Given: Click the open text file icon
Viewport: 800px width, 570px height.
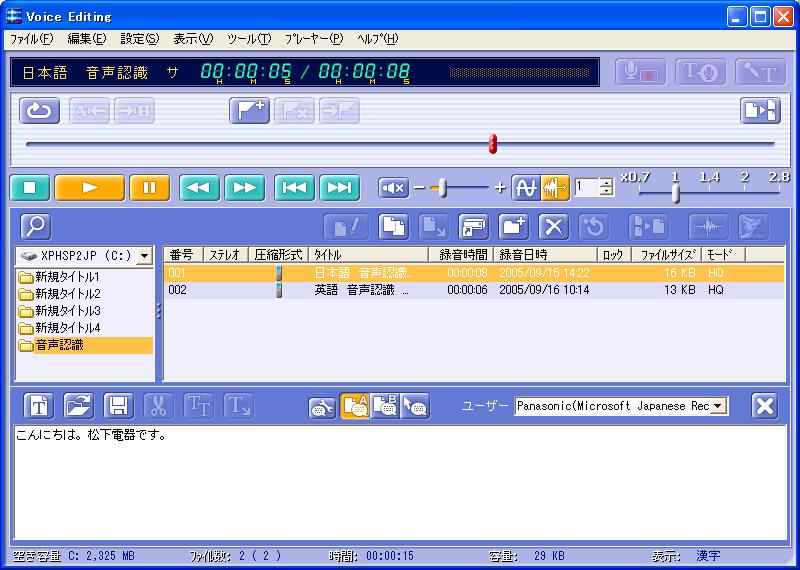Looking at the screenshot, I should pos(78,405).
